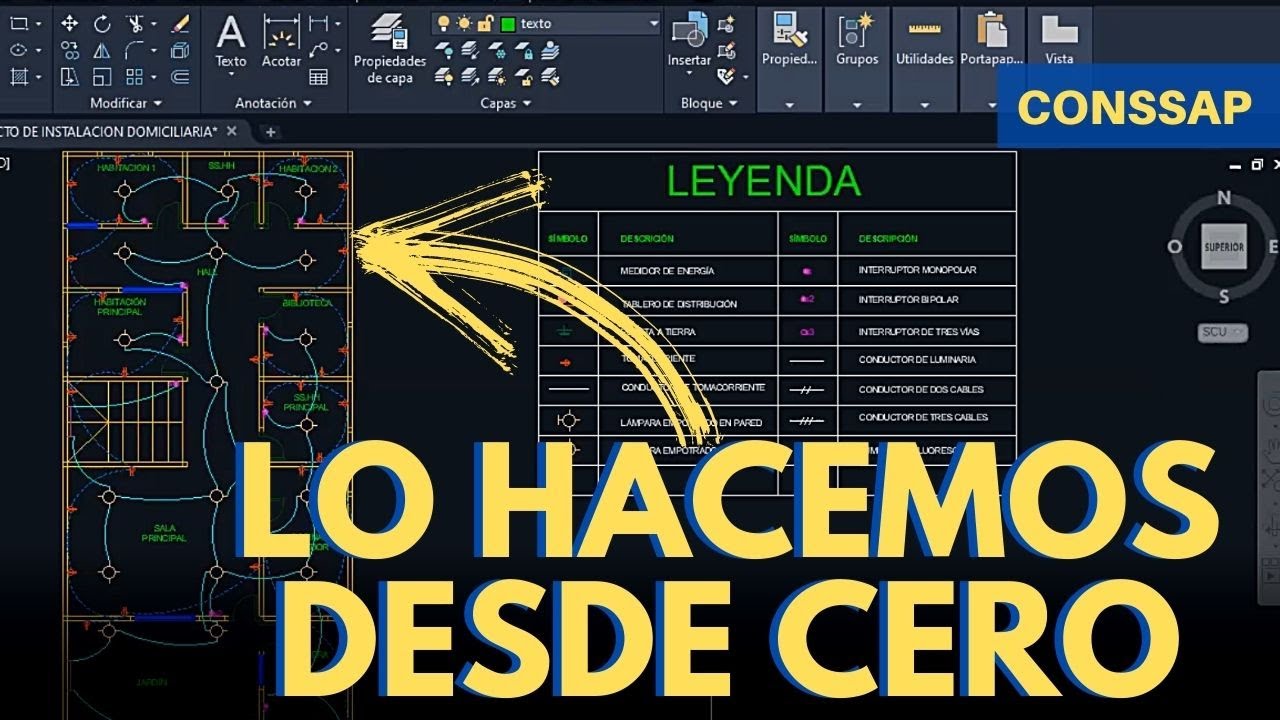Select the Offset tool

pyautogui.click(x=180, y=77)
